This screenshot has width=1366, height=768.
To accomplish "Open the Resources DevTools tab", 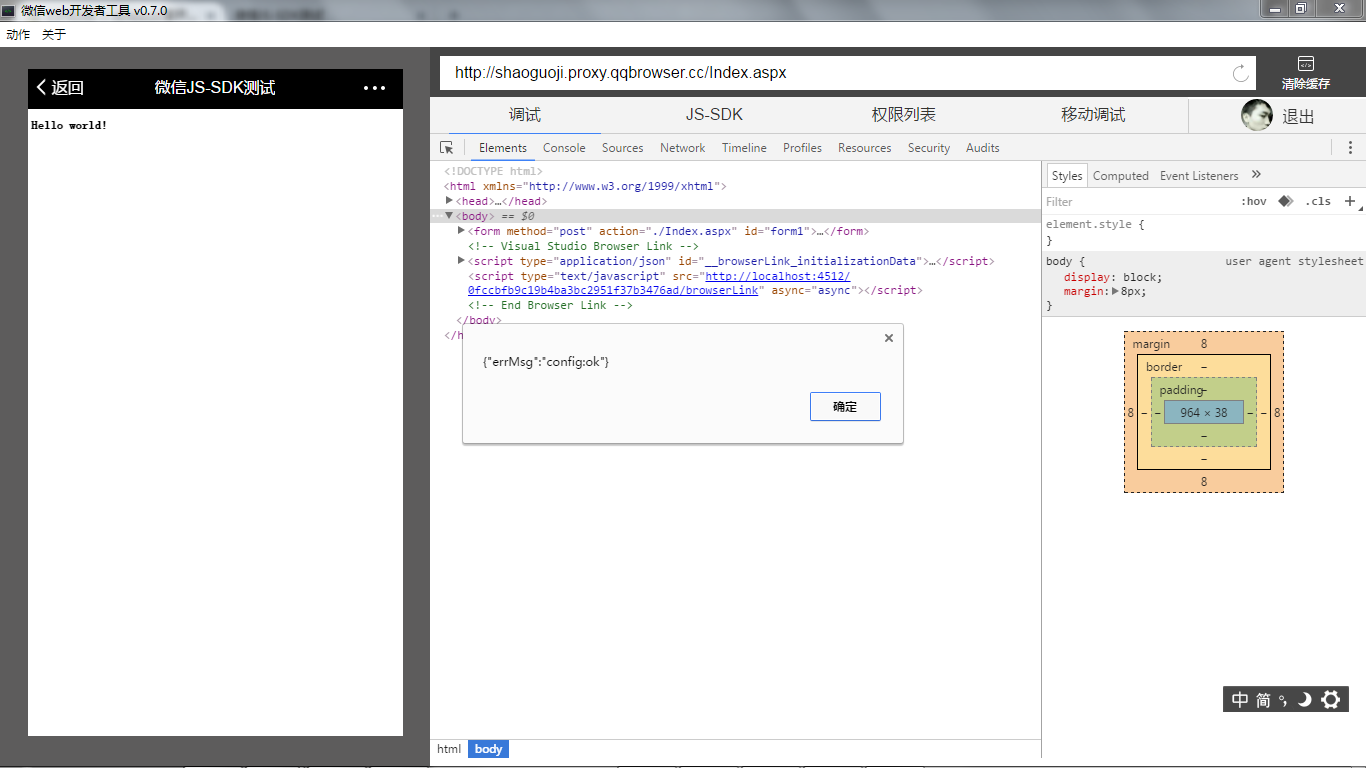I will (864, 147).
